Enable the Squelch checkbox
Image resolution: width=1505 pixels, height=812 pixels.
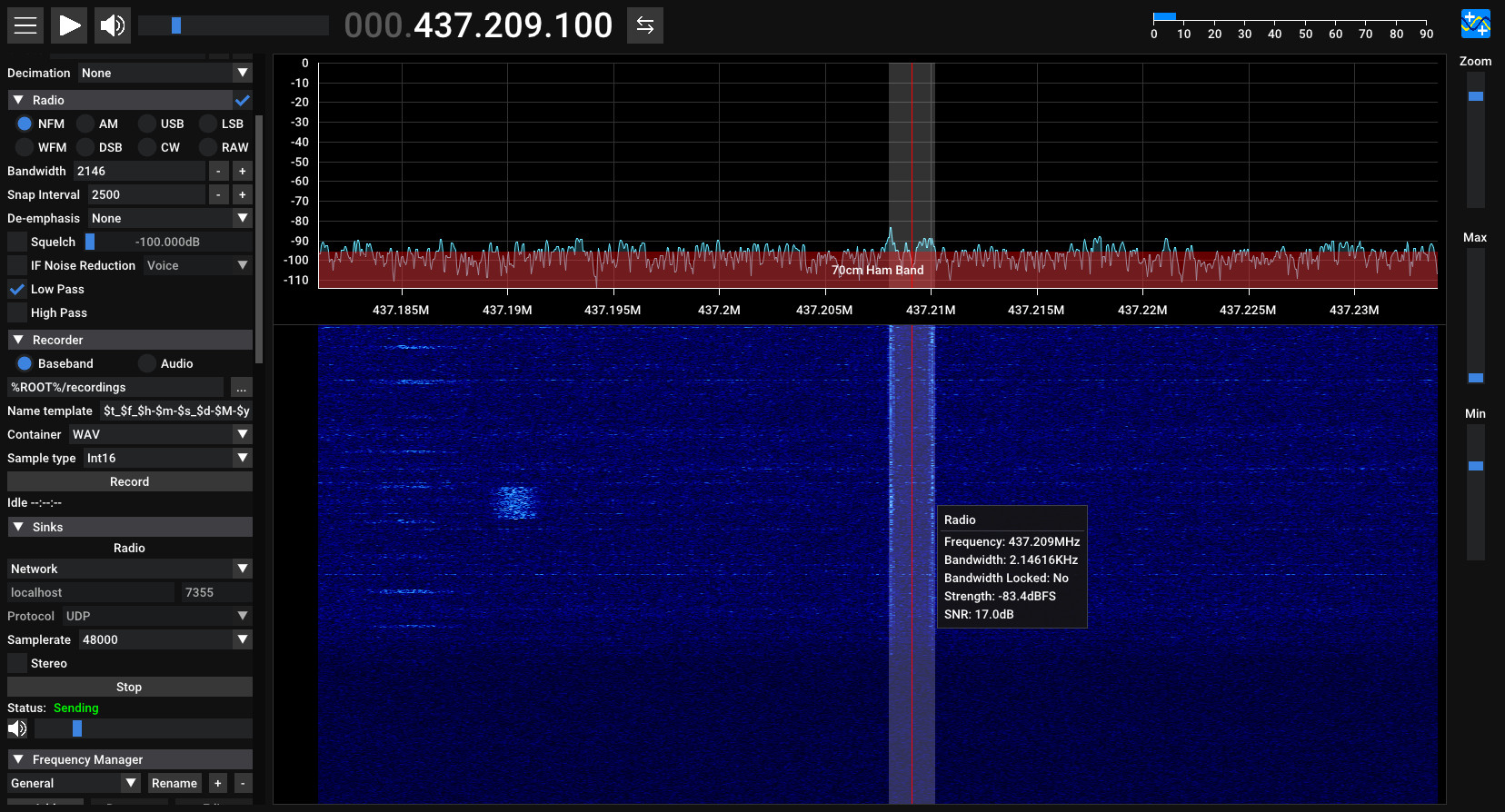tap(17, 242)
